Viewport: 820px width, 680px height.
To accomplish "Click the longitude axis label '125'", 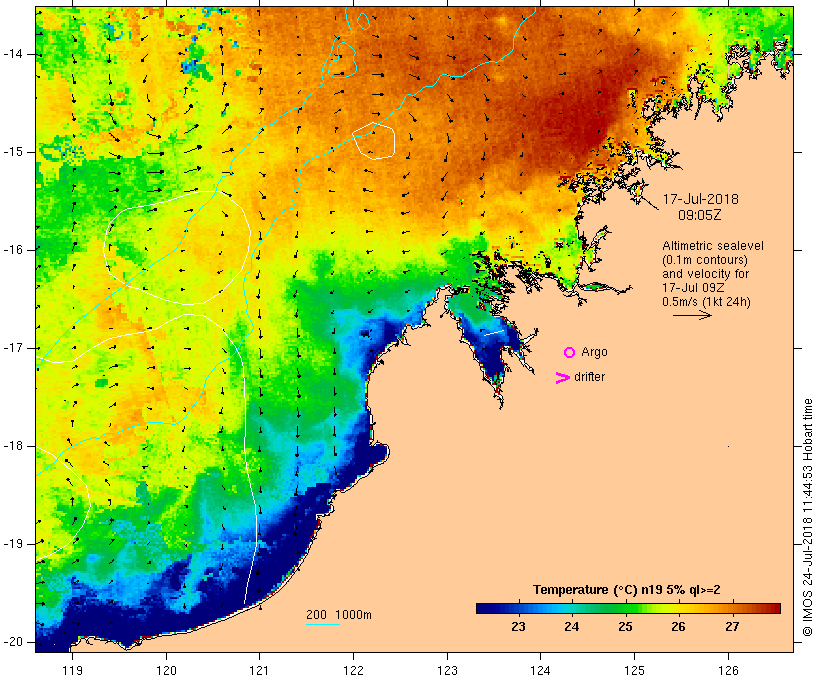I will click(x=634, y=670).
